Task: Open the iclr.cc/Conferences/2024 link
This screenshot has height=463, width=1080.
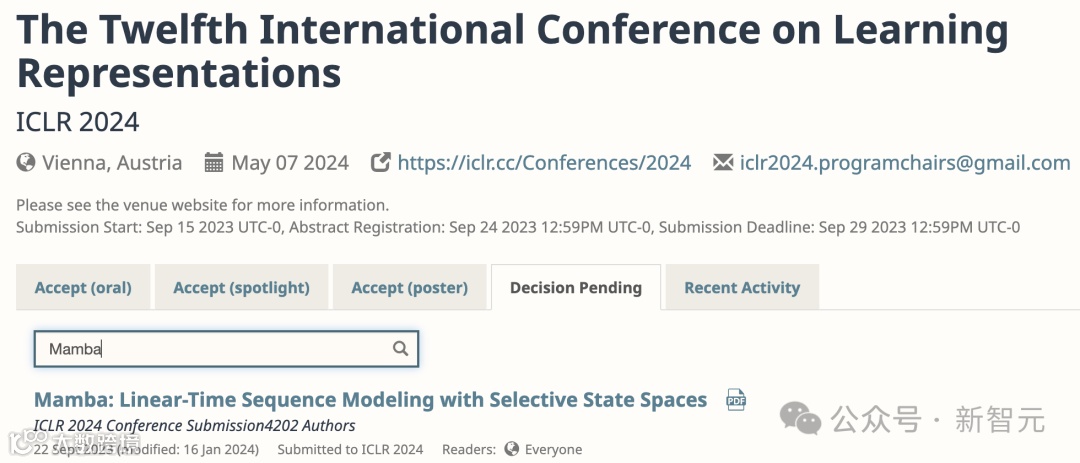Action: (544, 163)
